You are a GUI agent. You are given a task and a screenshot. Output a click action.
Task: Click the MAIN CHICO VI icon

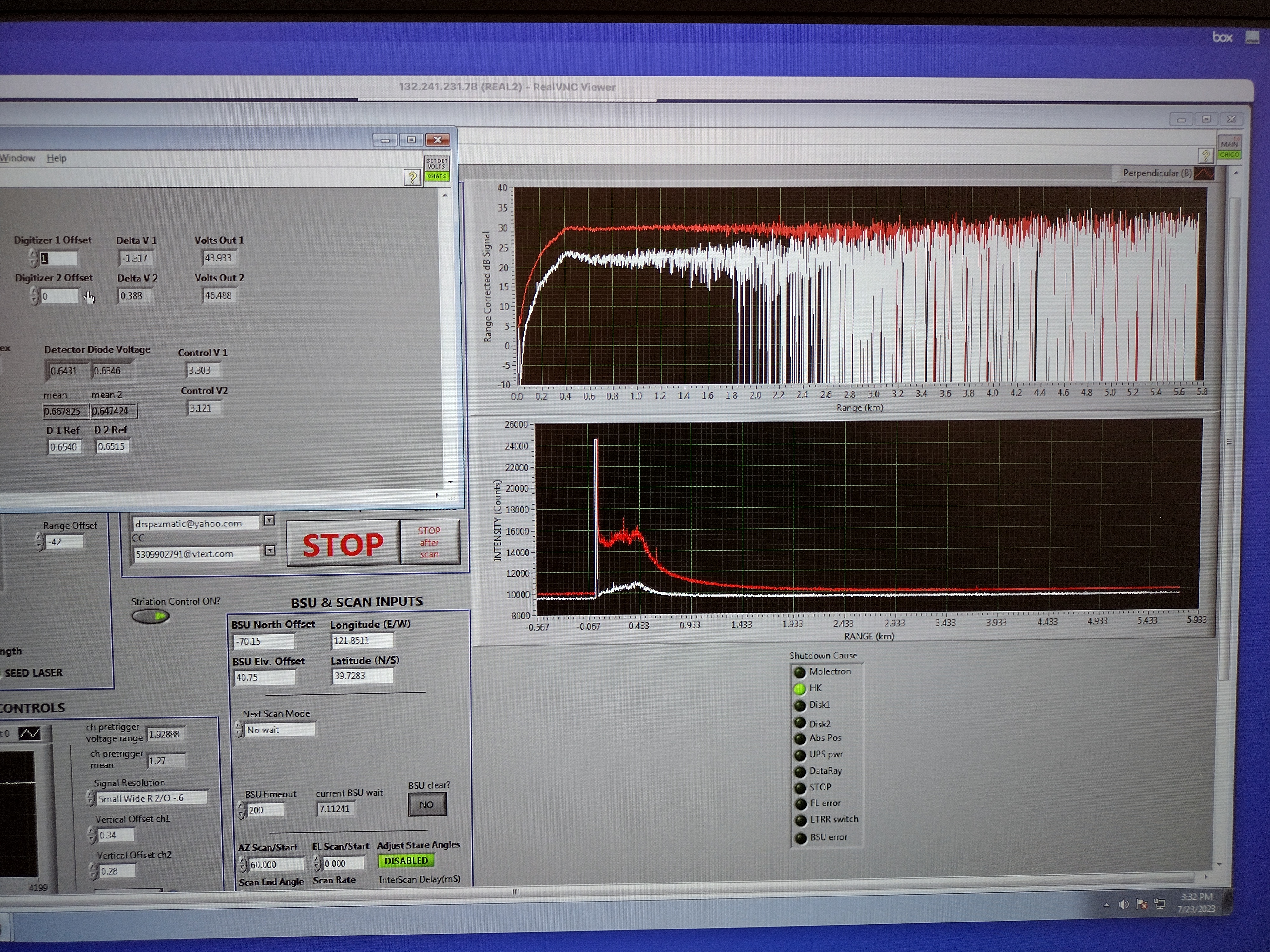pos(1229,148)
